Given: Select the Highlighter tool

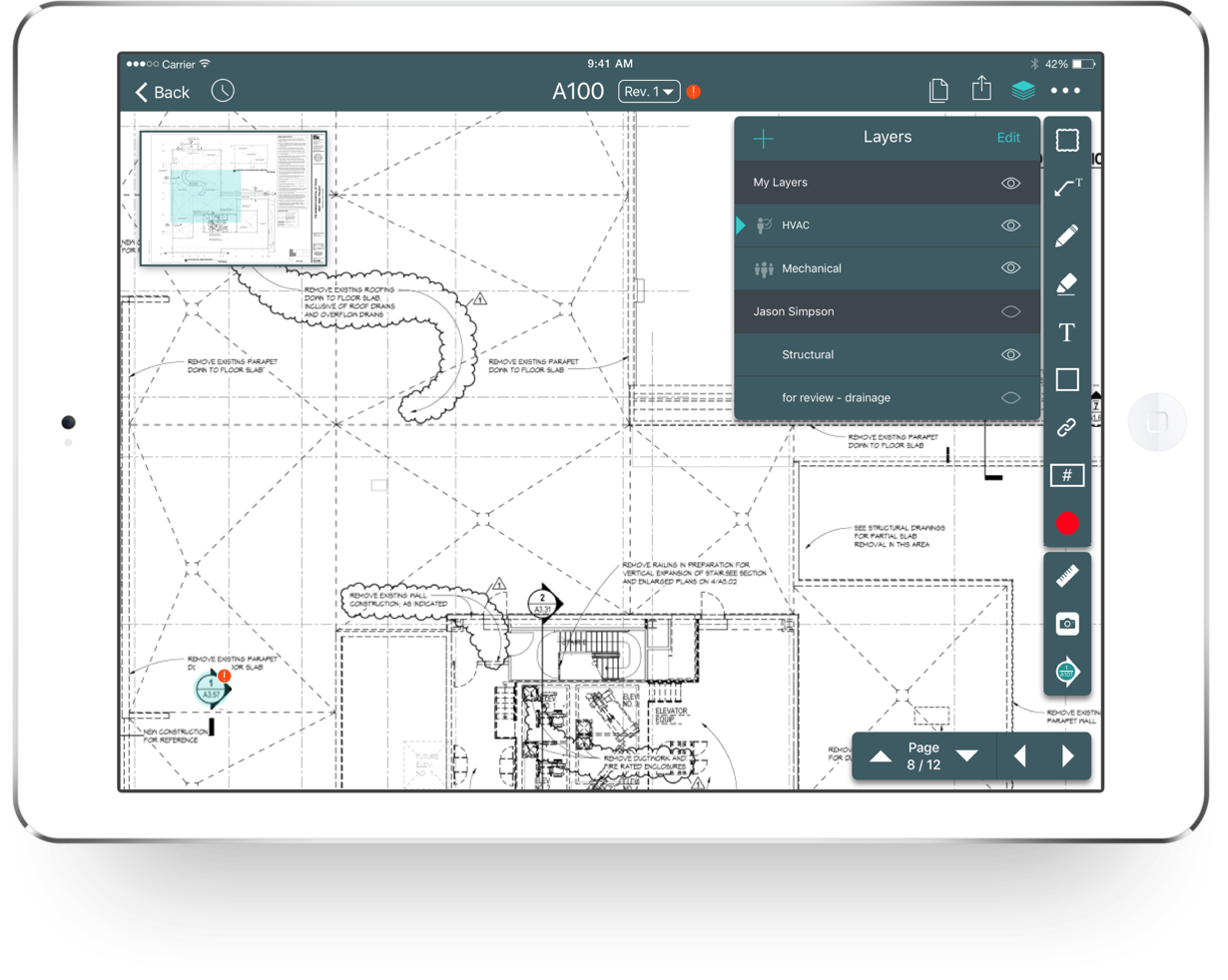Looking at the screenshot, I should pyautogui.click(x=1066, y=283).
